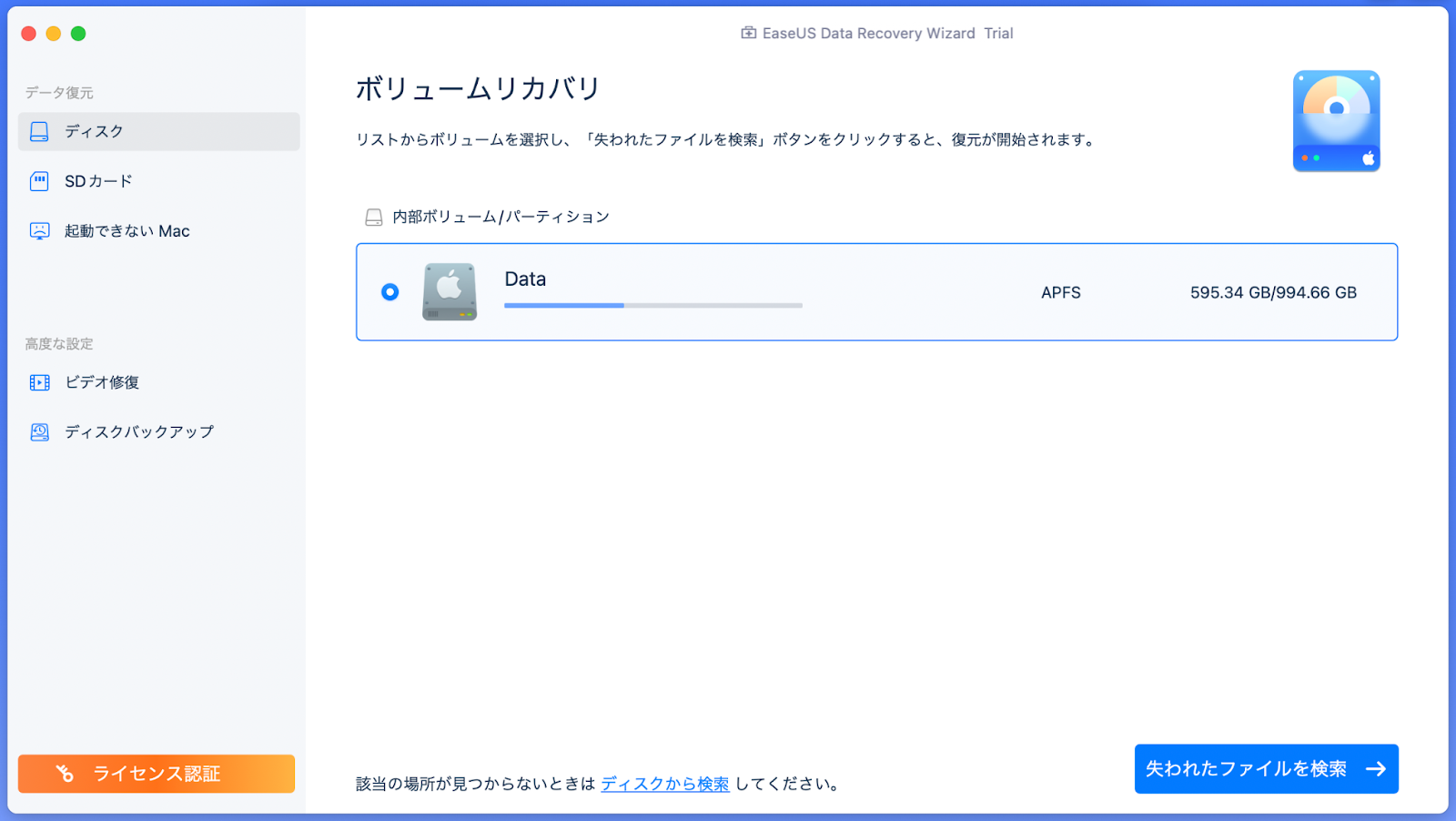1456x821 pixels.
Task: Click the ディスク sidebar icon
Action: click(39, 131)
